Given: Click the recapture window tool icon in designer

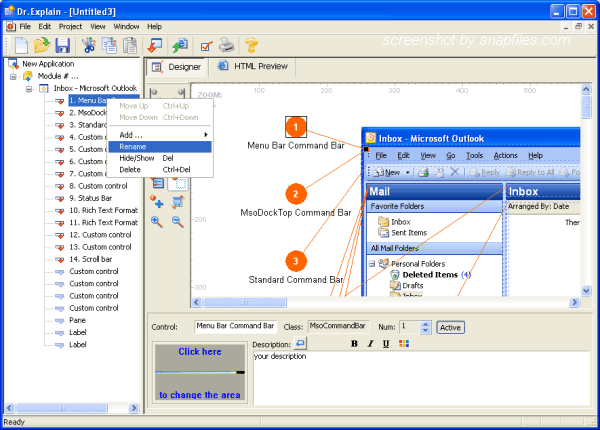Looking at the screenshot, I should tap(178, 201).
